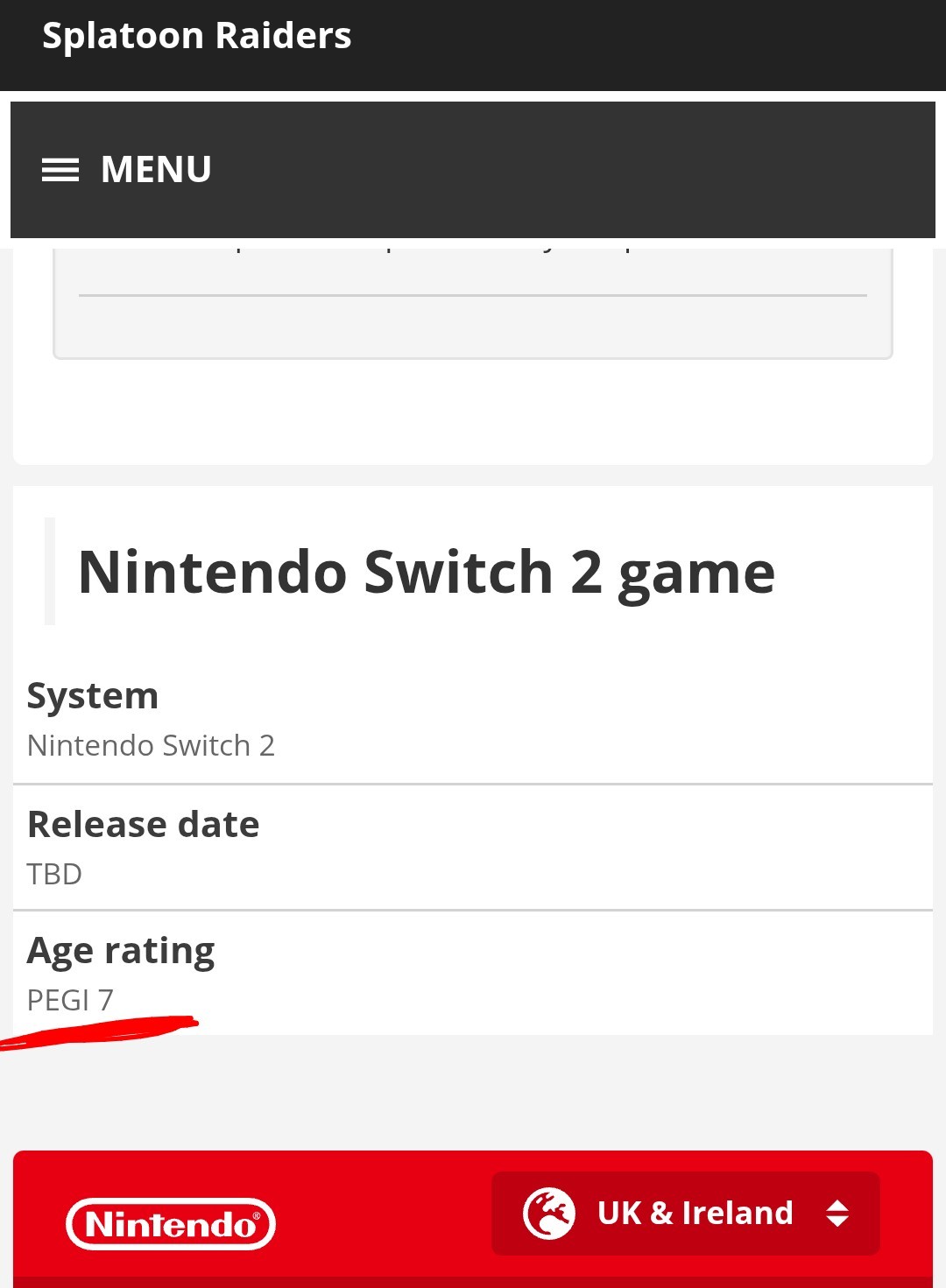The image size is (946, 1288).
Task: Click the Release date label
Action: click(144, 825)
